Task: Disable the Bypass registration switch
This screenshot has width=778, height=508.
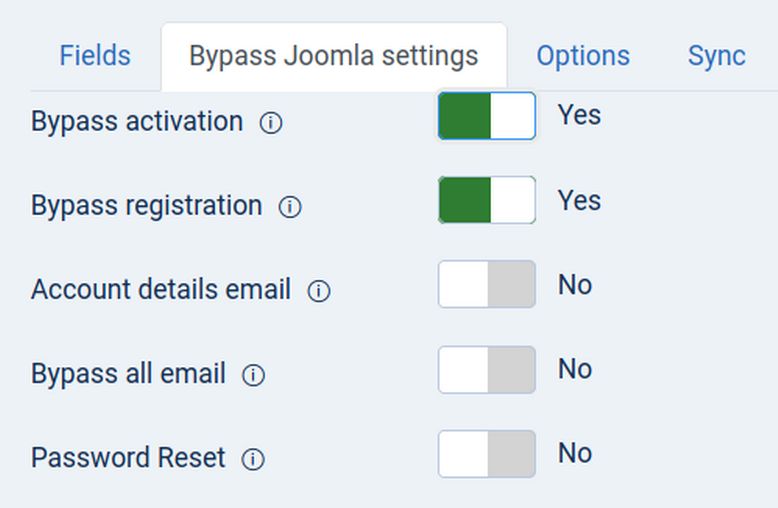Action: [x=487, y=200]
